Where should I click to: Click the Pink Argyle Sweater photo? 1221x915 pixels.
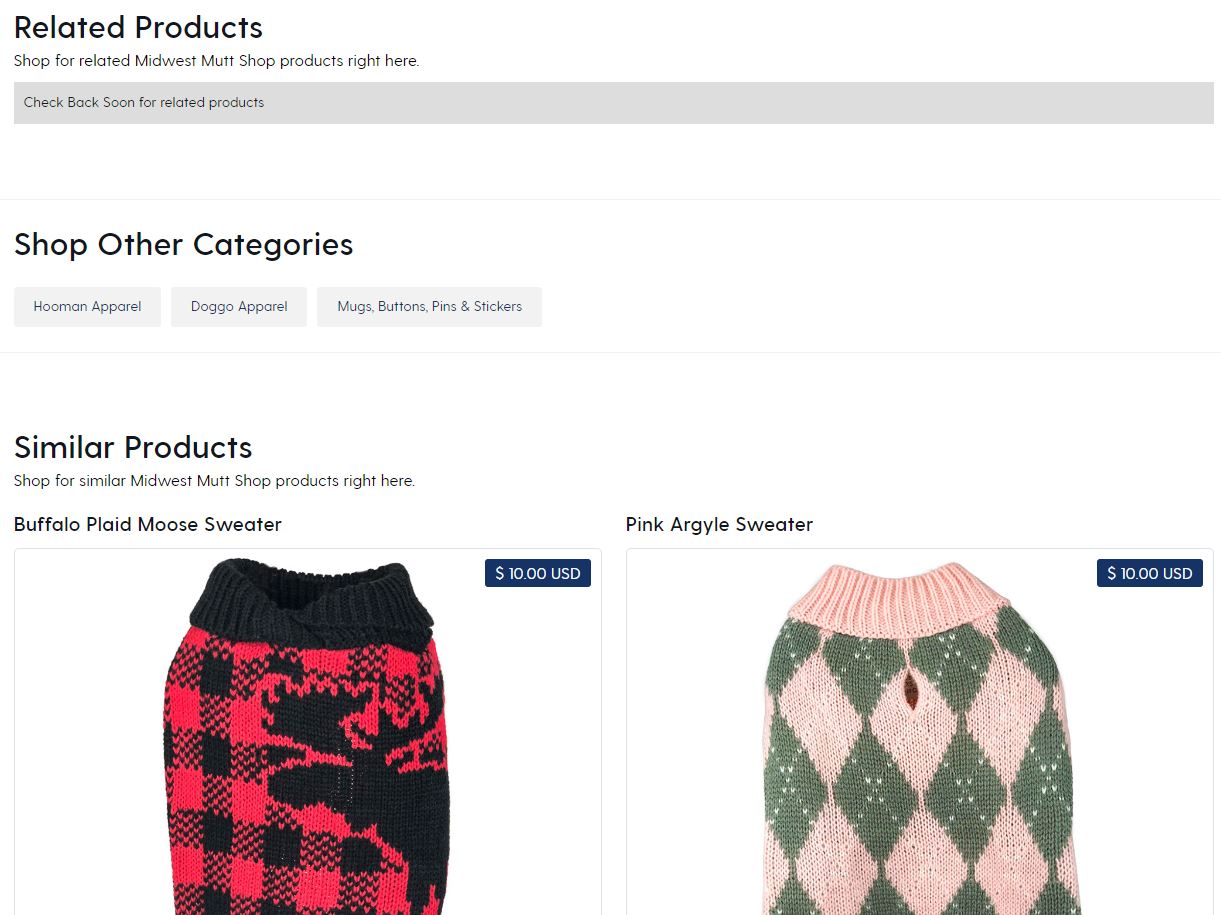(919, 740)
